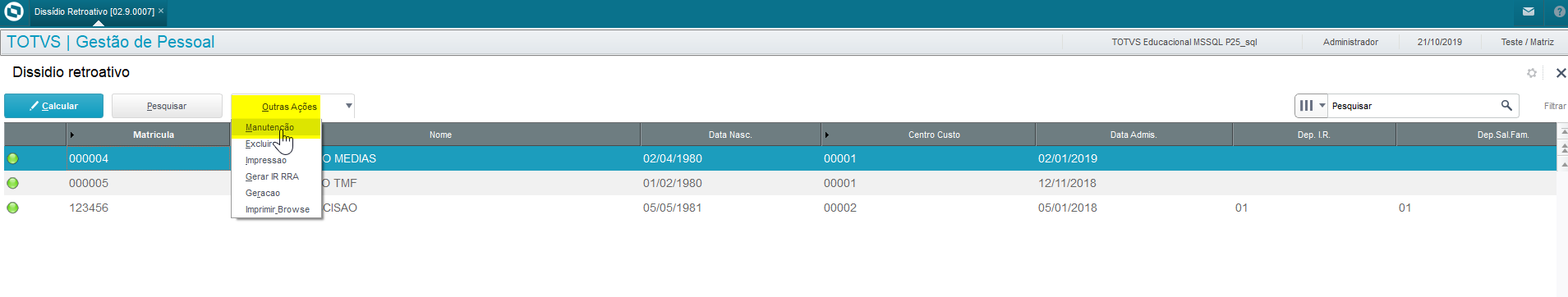Screen dimensions: 1568x297
Task: Click admission date 12/11/2018
Action: pyautogui.click(x=1067, y=183)
